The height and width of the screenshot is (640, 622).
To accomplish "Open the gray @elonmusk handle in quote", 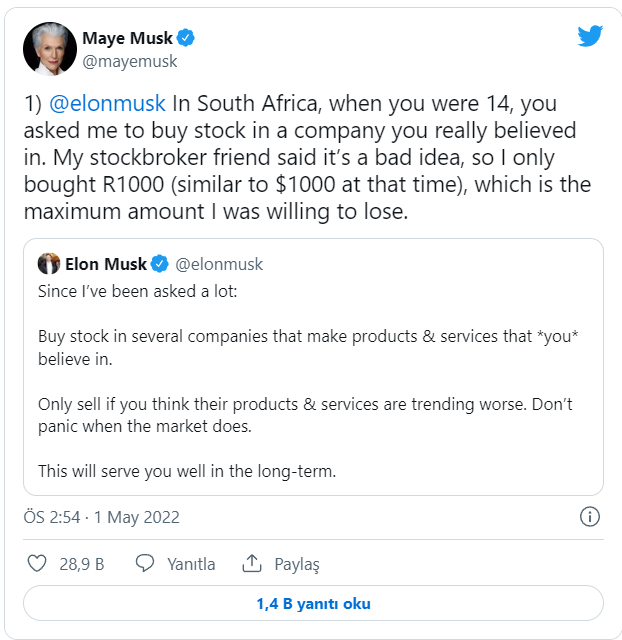I will click(220, 264).
